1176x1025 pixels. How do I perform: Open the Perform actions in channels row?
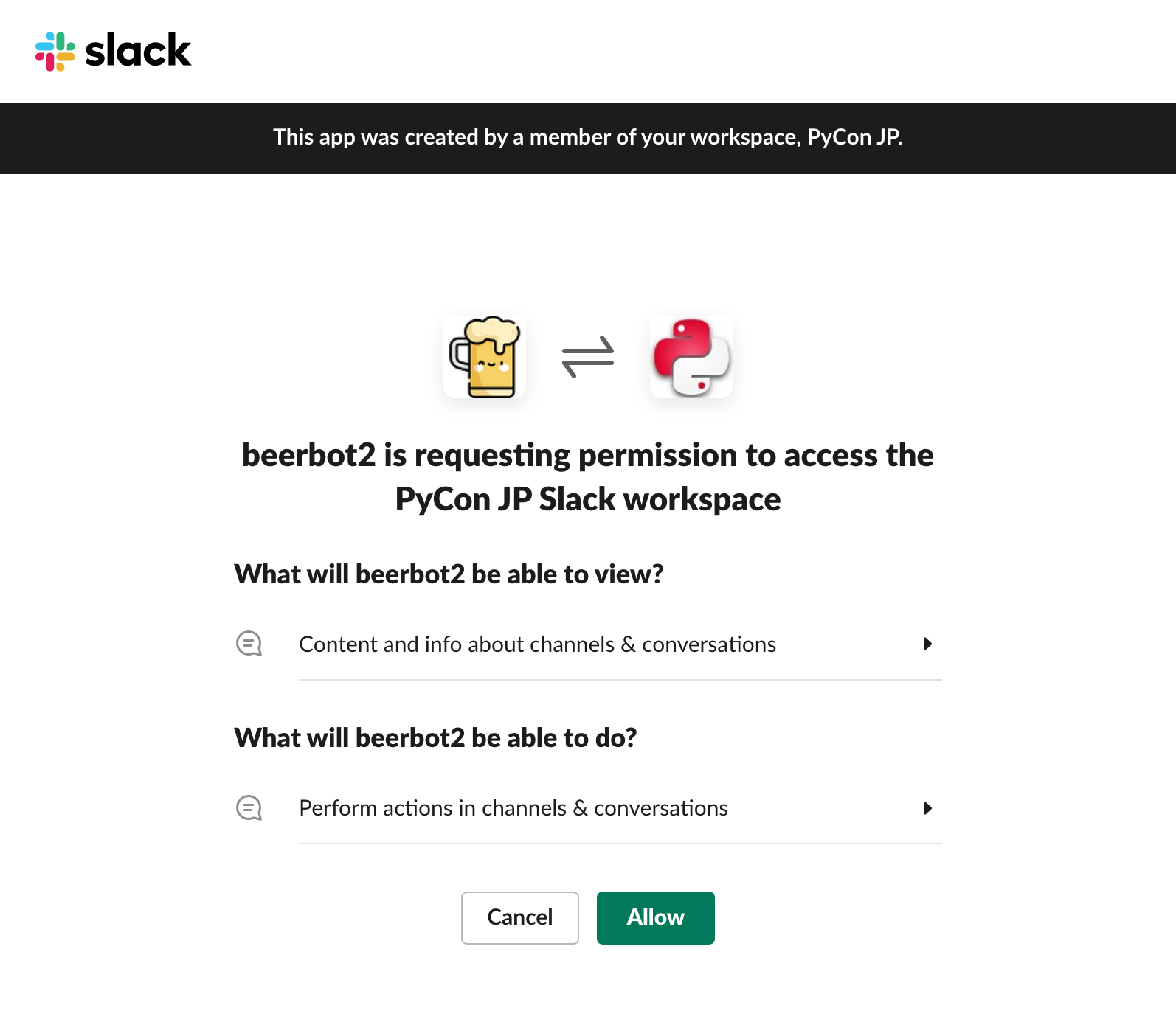[513, 808]
